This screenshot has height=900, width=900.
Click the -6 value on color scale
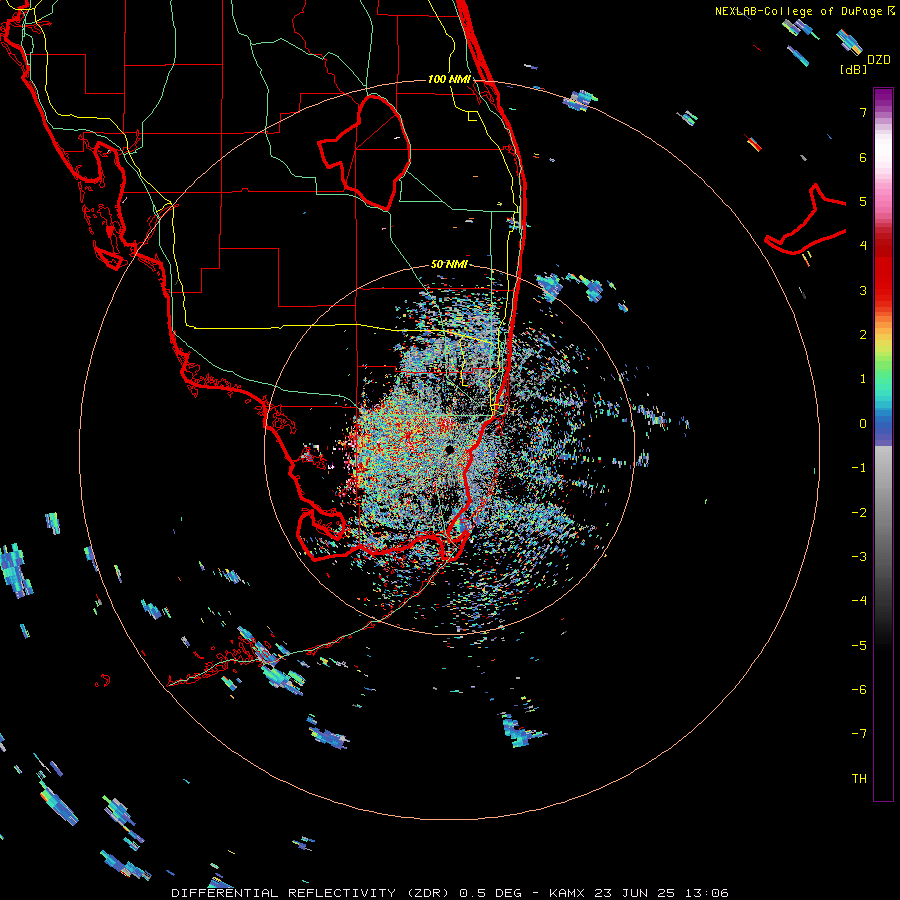pyautogui.click(x=859, y=690)
